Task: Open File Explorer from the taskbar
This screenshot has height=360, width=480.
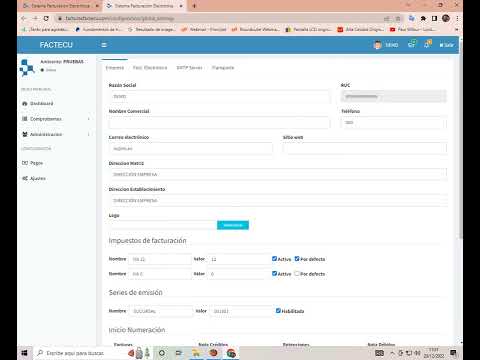Action: pos(196,353)
